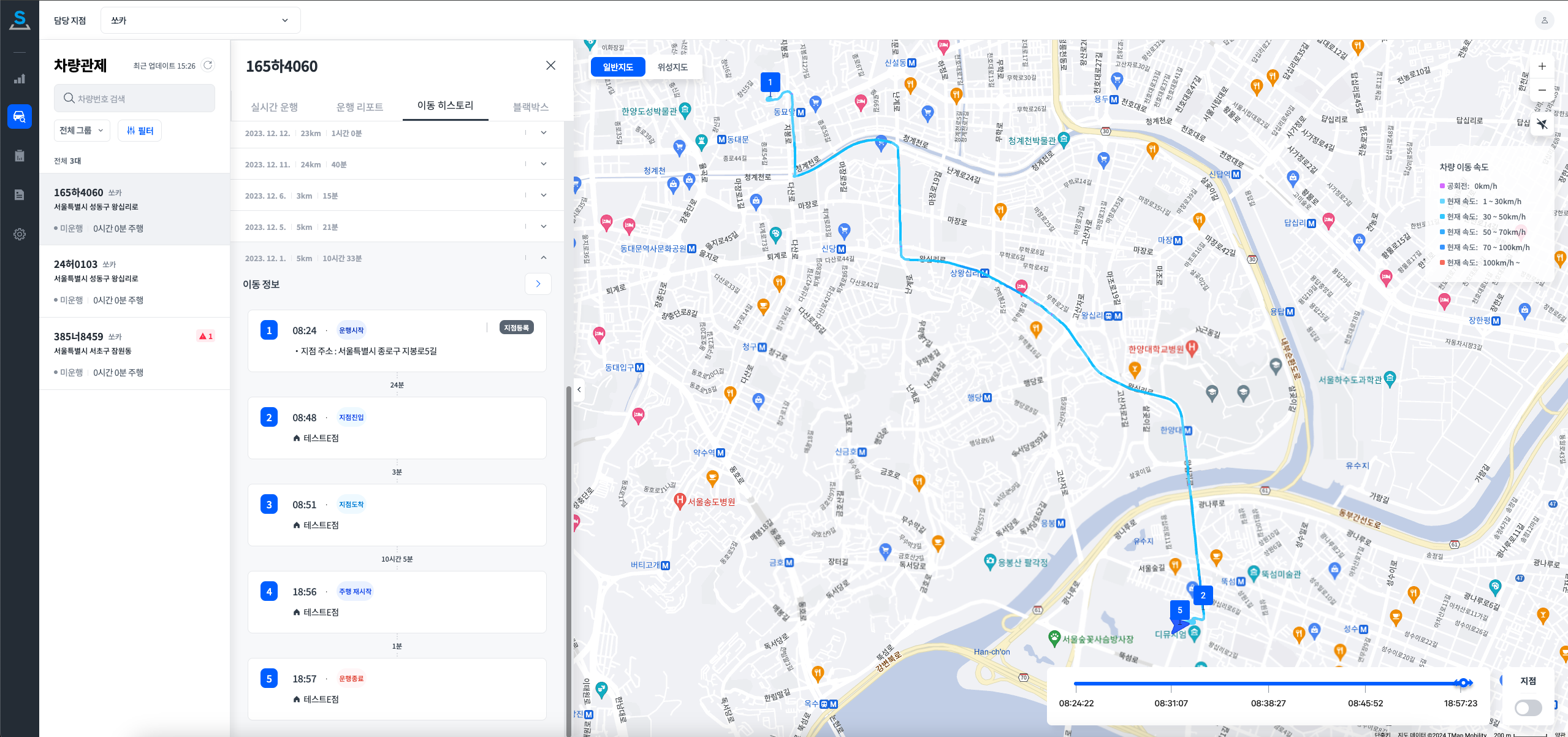
Task: Open the clipboard report sidebar page
Action: click(x=20, y=156)
